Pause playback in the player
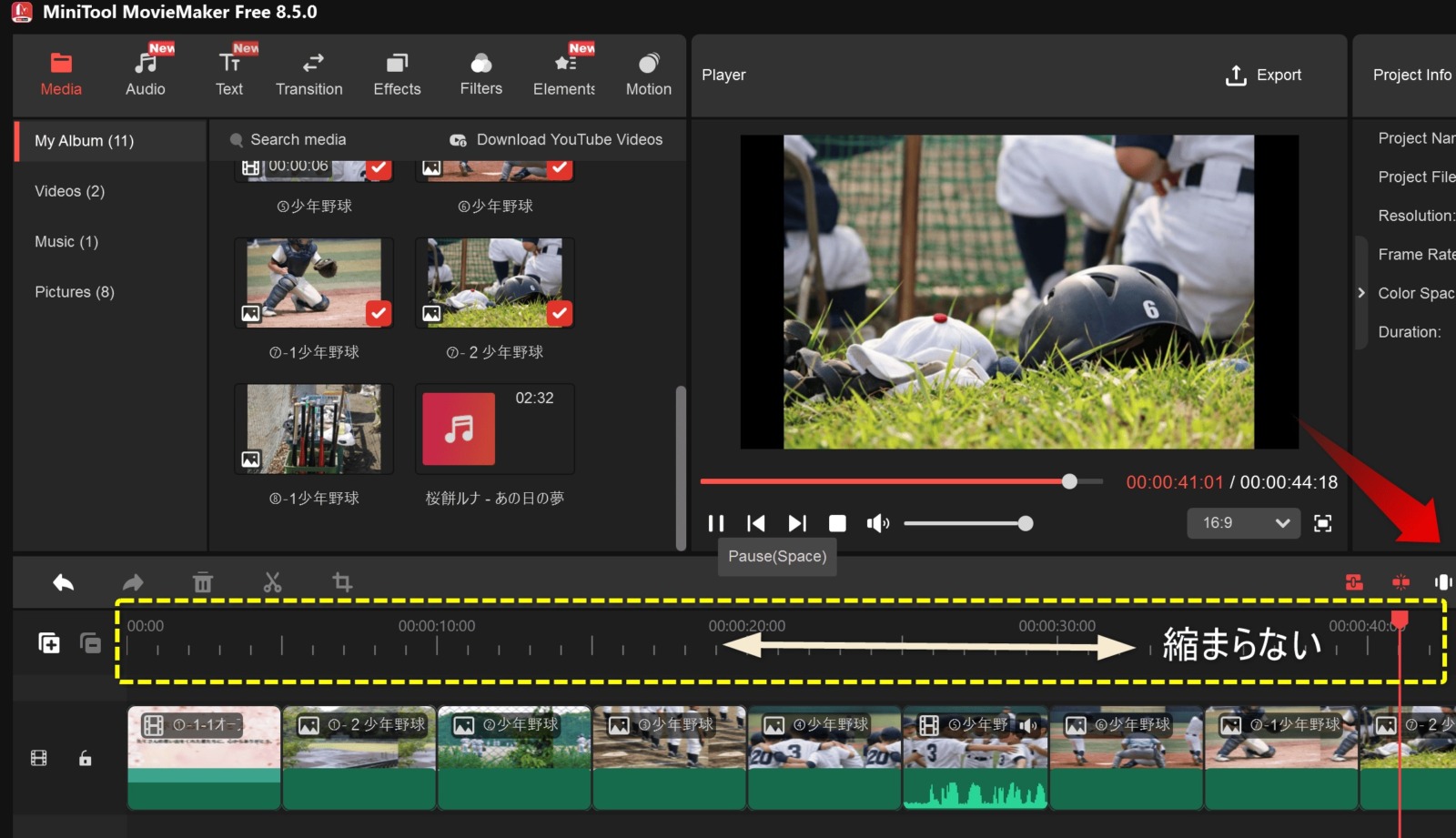Screen dimensions: 1456x838 (716, 523)
